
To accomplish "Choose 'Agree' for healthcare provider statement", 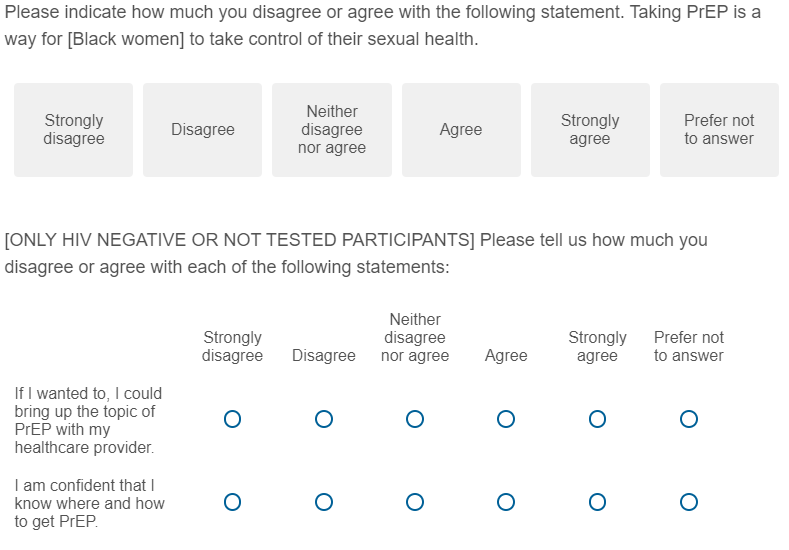I will 506,419.
